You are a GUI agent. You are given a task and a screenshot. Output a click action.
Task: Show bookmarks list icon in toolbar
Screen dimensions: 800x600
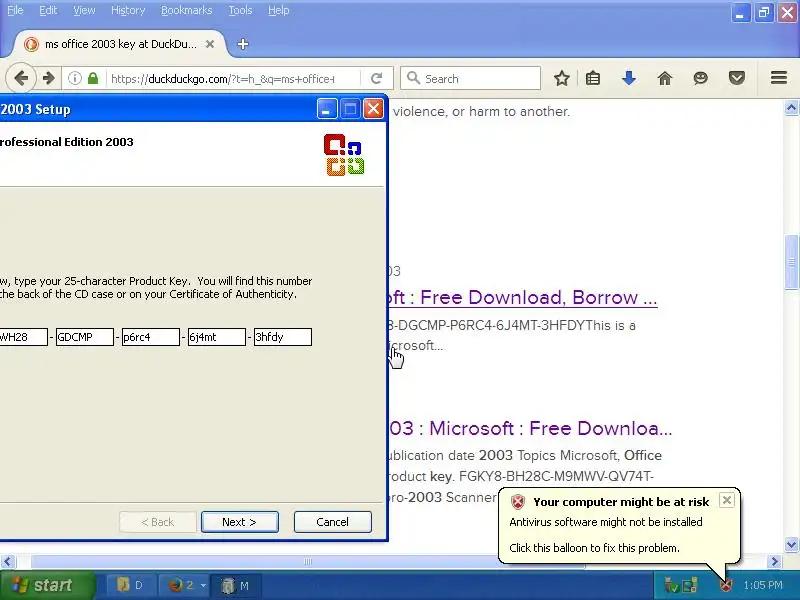point(593,79)
